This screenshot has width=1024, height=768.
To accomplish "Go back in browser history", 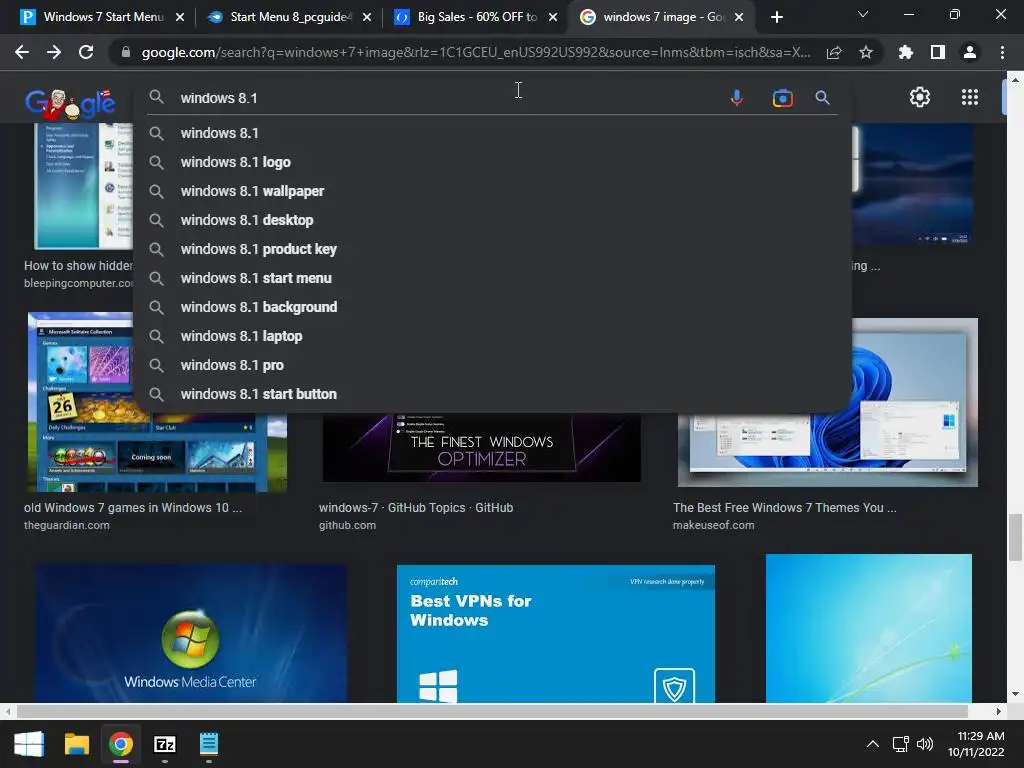I will pos(22,52).
